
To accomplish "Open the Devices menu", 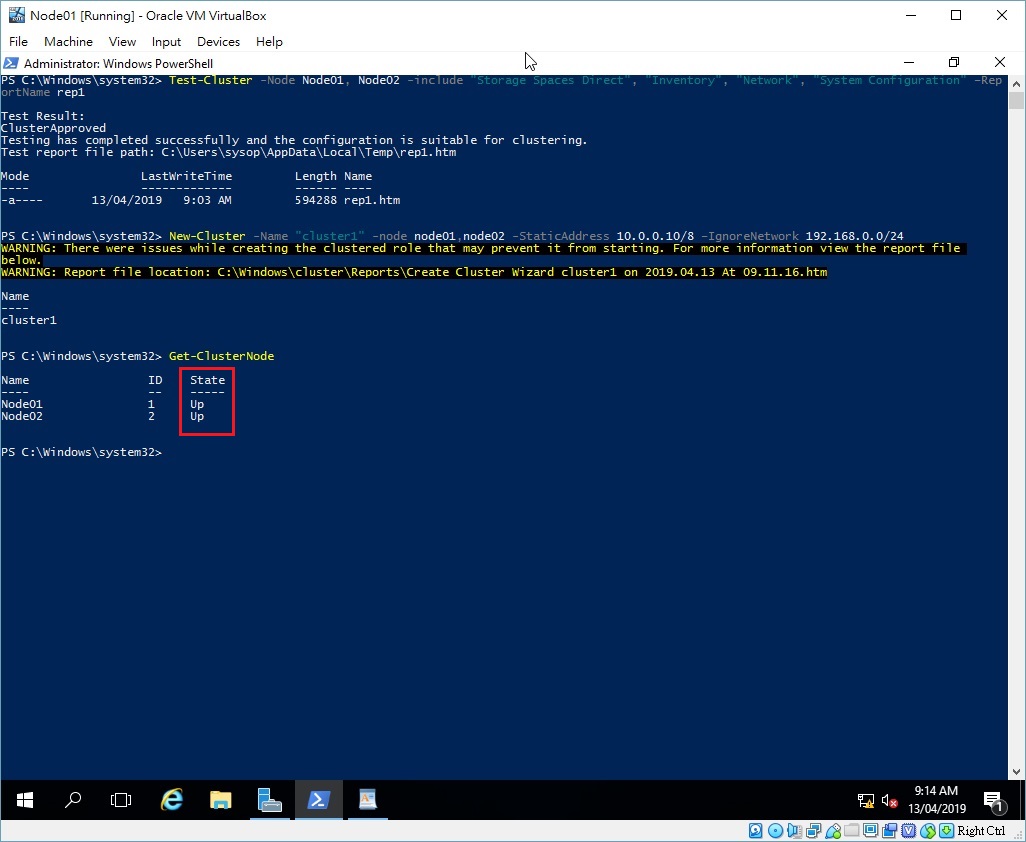I will [x=218, y=42].
